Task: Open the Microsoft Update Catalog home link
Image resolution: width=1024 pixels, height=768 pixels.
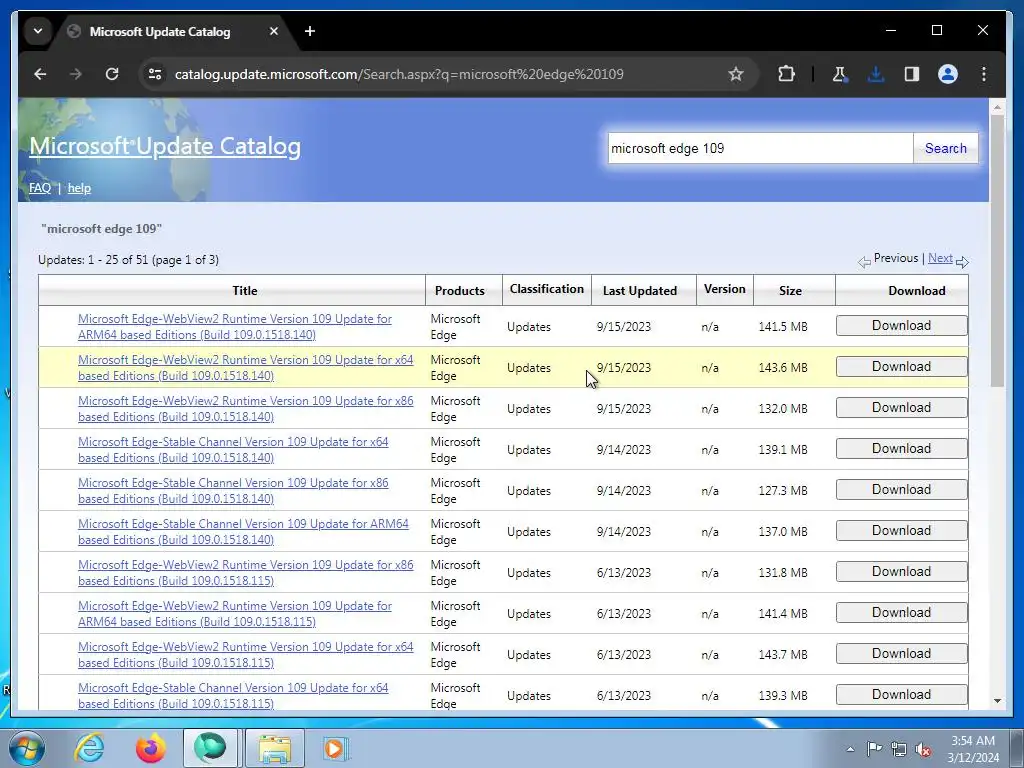Action: (165, 146)
